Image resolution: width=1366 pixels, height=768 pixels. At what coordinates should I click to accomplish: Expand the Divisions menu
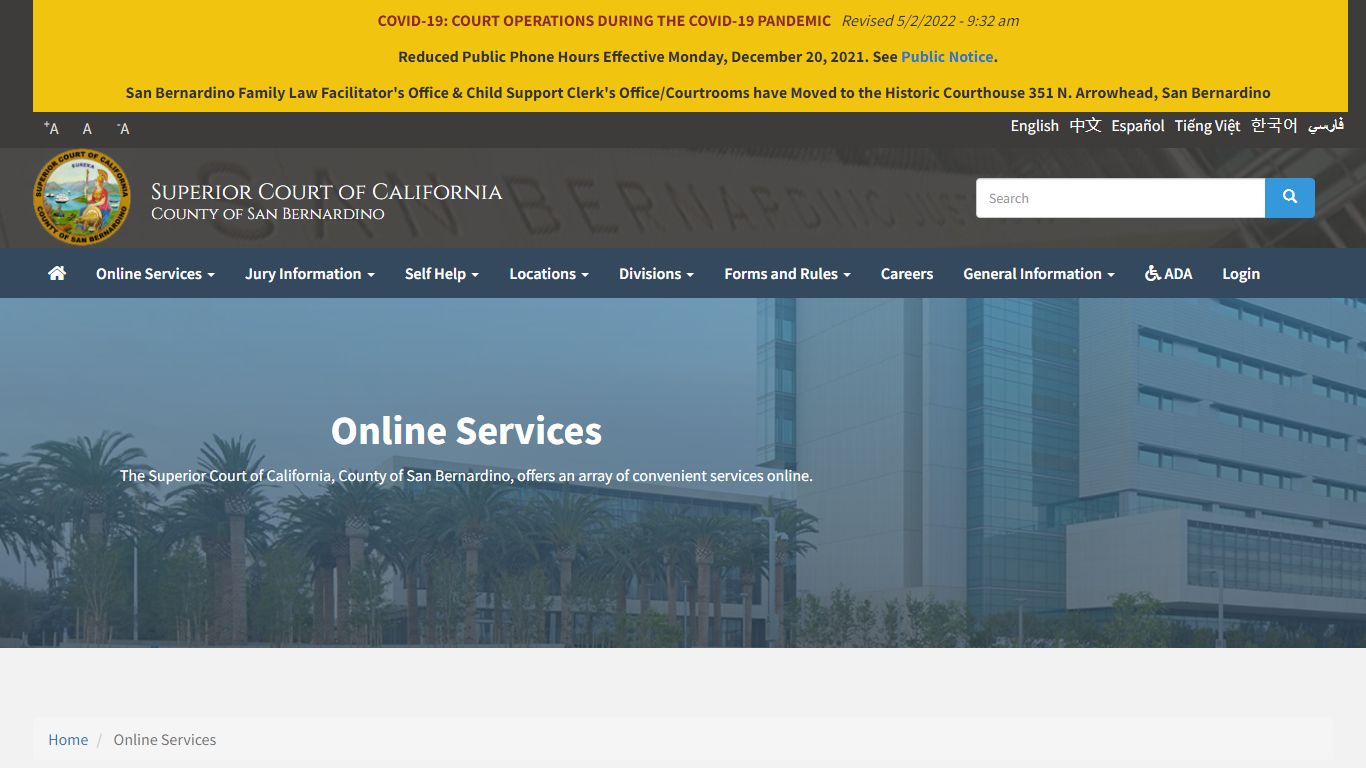click(656, 273)
